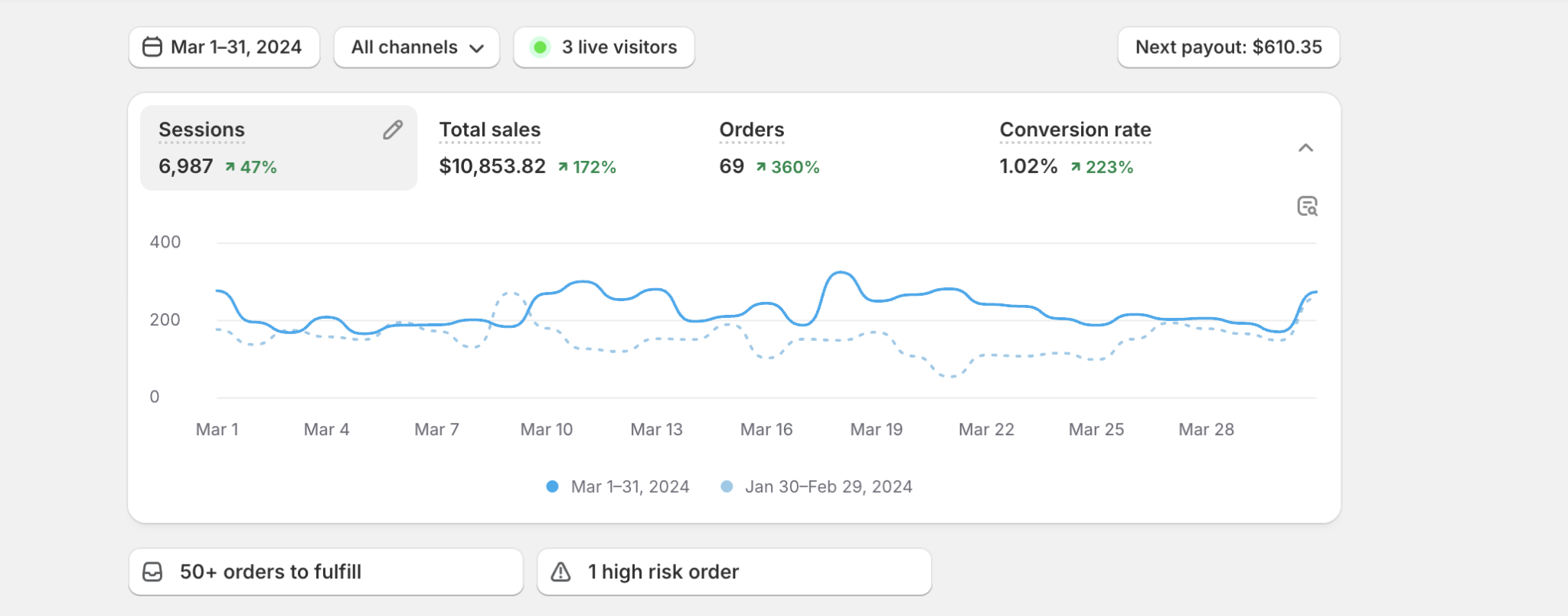
Task: Click the green trend arrow beside Total sales
Action: [x=563, y=167]
